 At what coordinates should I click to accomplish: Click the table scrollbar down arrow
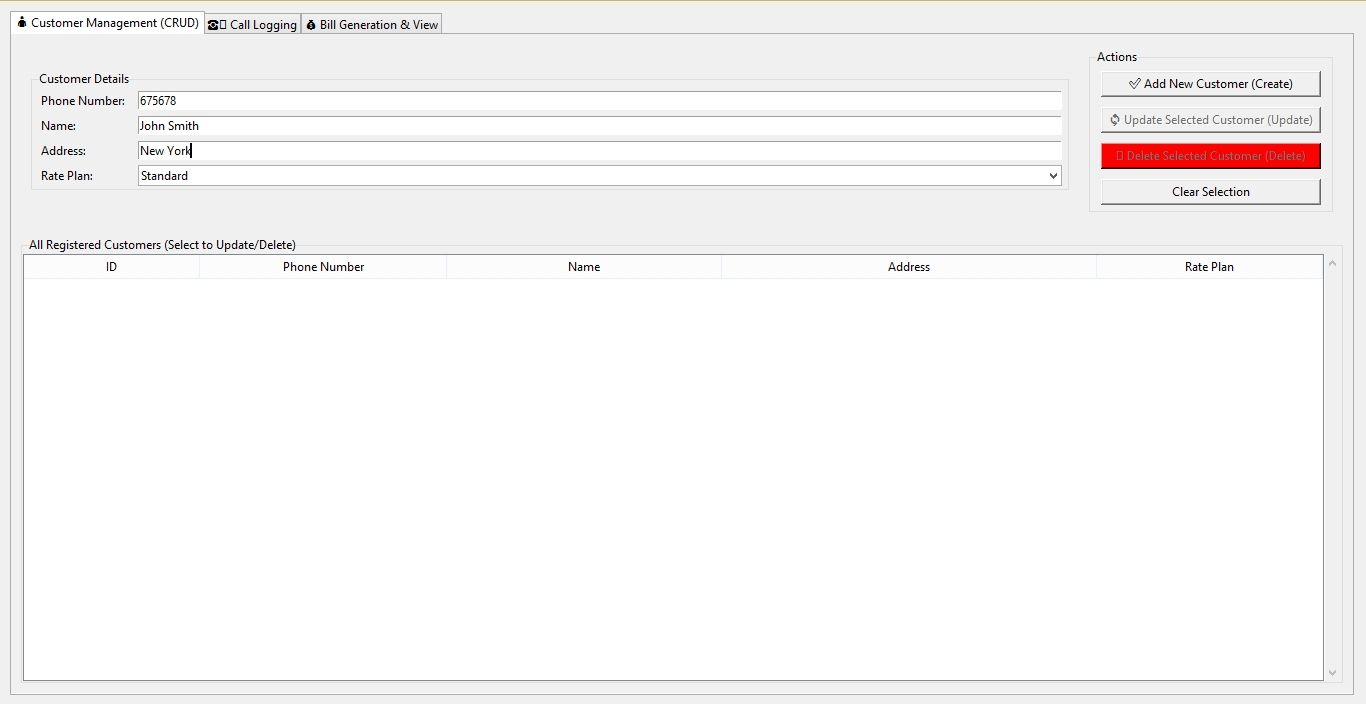pos(1332,673)
